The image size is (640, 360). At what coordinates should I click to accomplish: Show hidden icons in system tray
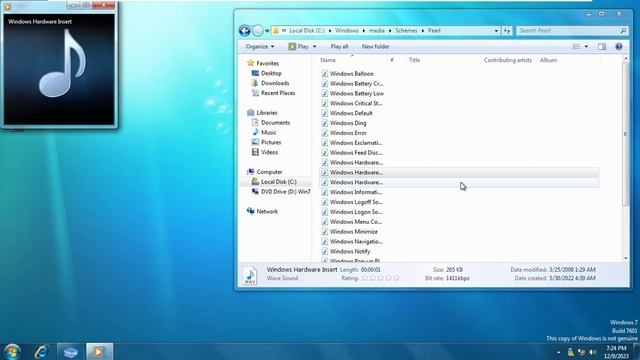pyautogui.click(x=558, y=352)
